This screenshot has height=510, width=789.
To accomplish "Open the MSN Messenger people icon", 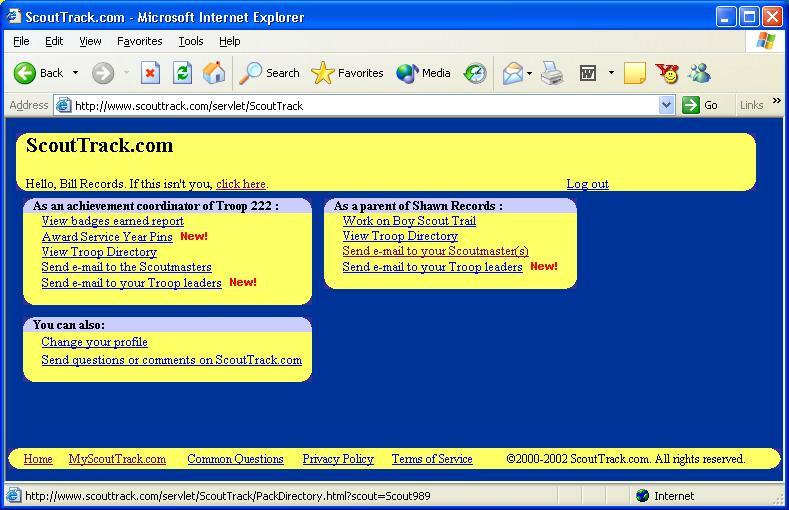I will click(x=700, y=73).
